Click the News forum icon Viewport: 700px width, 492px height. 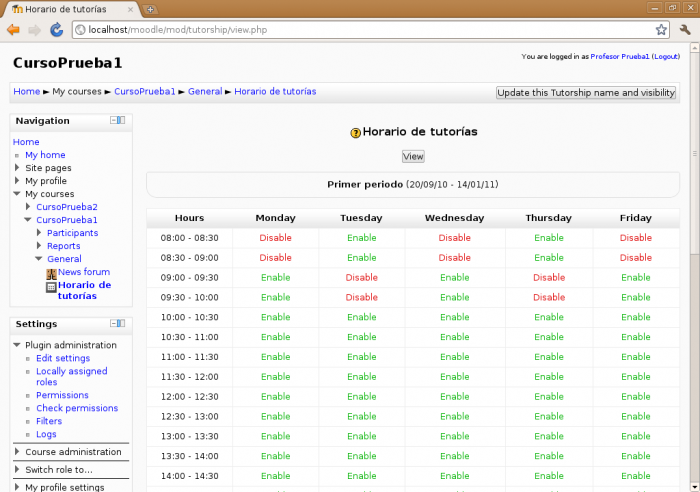tap(51, 272)
